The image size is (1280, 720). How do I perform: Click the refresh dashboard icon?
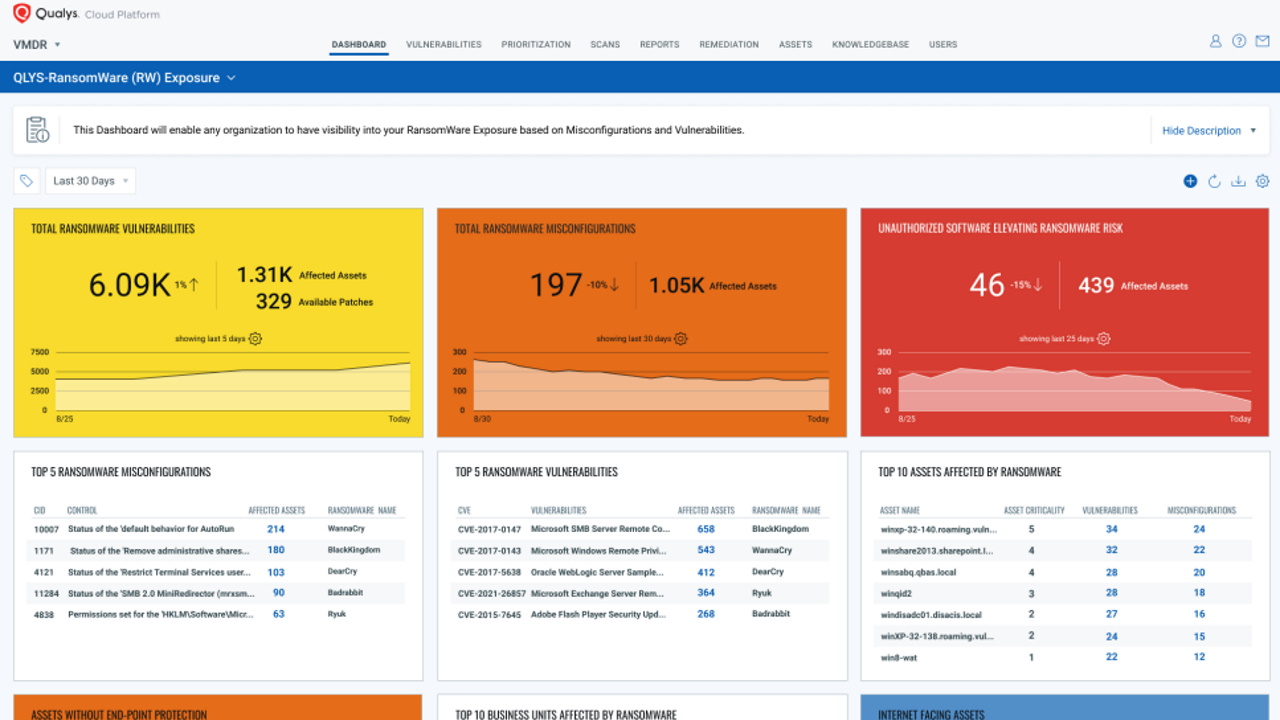pyautogui.click(x=1214, y=181)
